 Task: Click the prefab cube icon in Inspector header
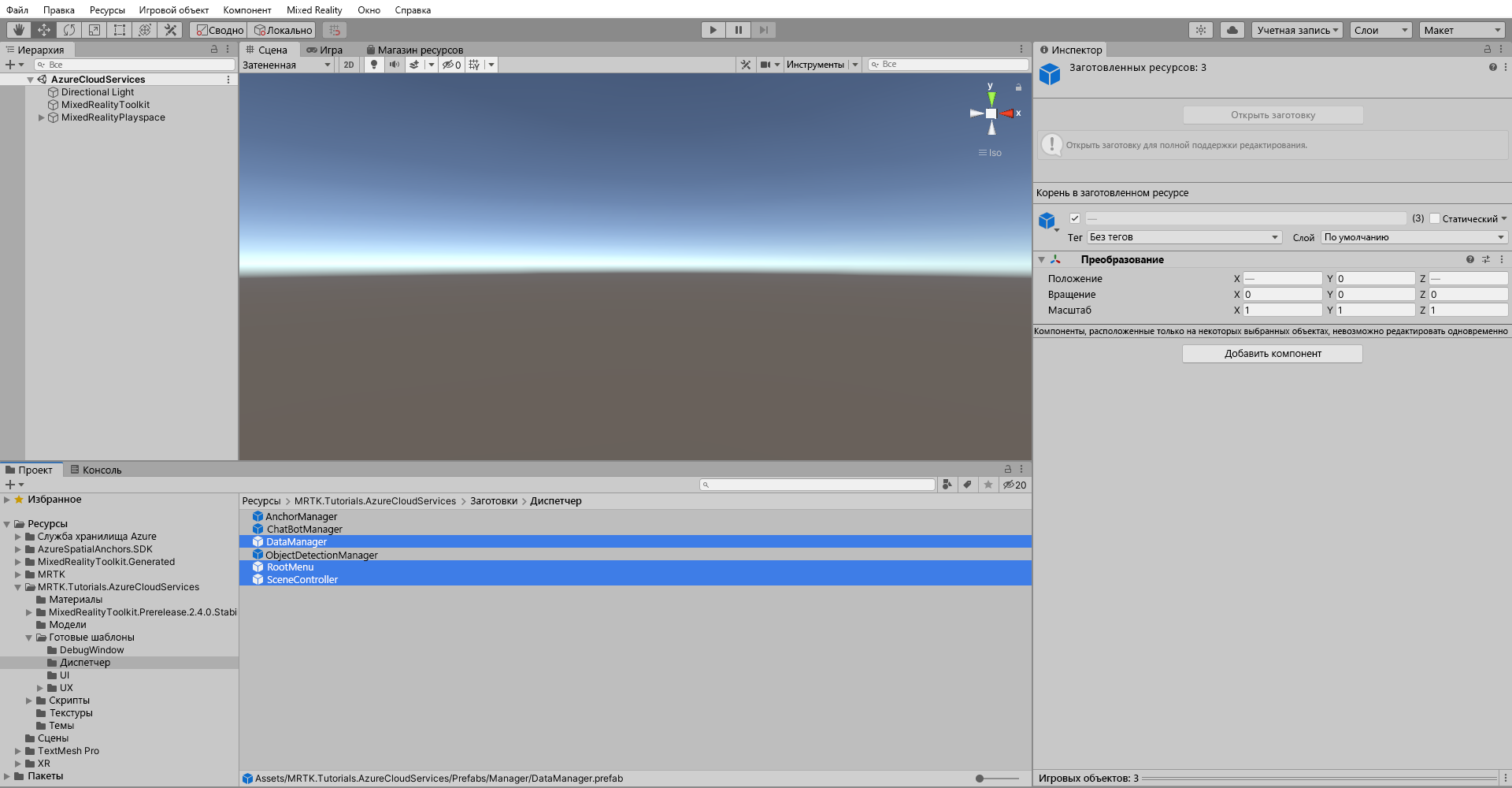[1050, 74]
